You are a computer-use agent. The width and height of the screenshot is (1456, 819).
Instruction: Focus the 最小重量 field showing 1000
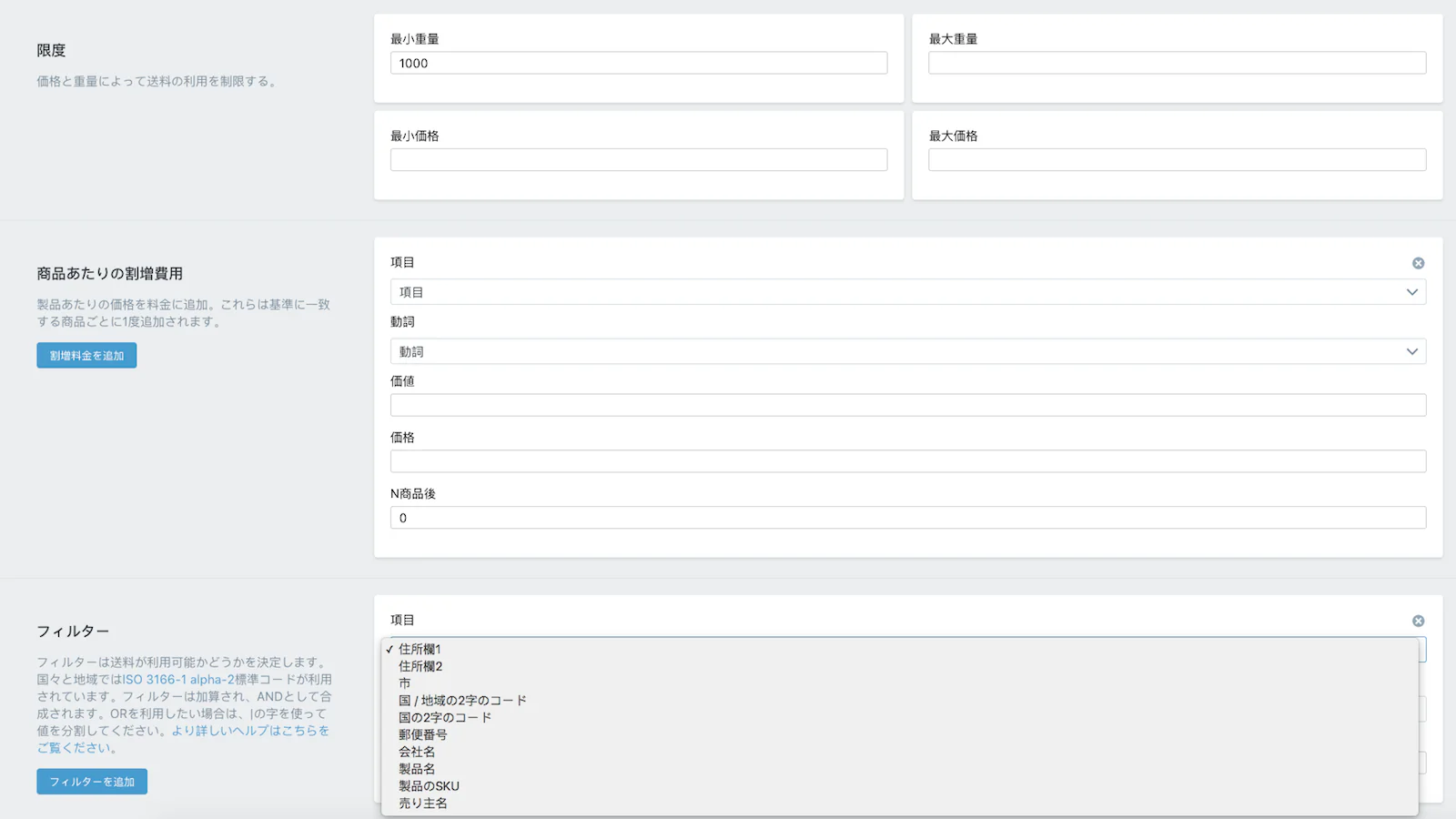pos(639,63)
